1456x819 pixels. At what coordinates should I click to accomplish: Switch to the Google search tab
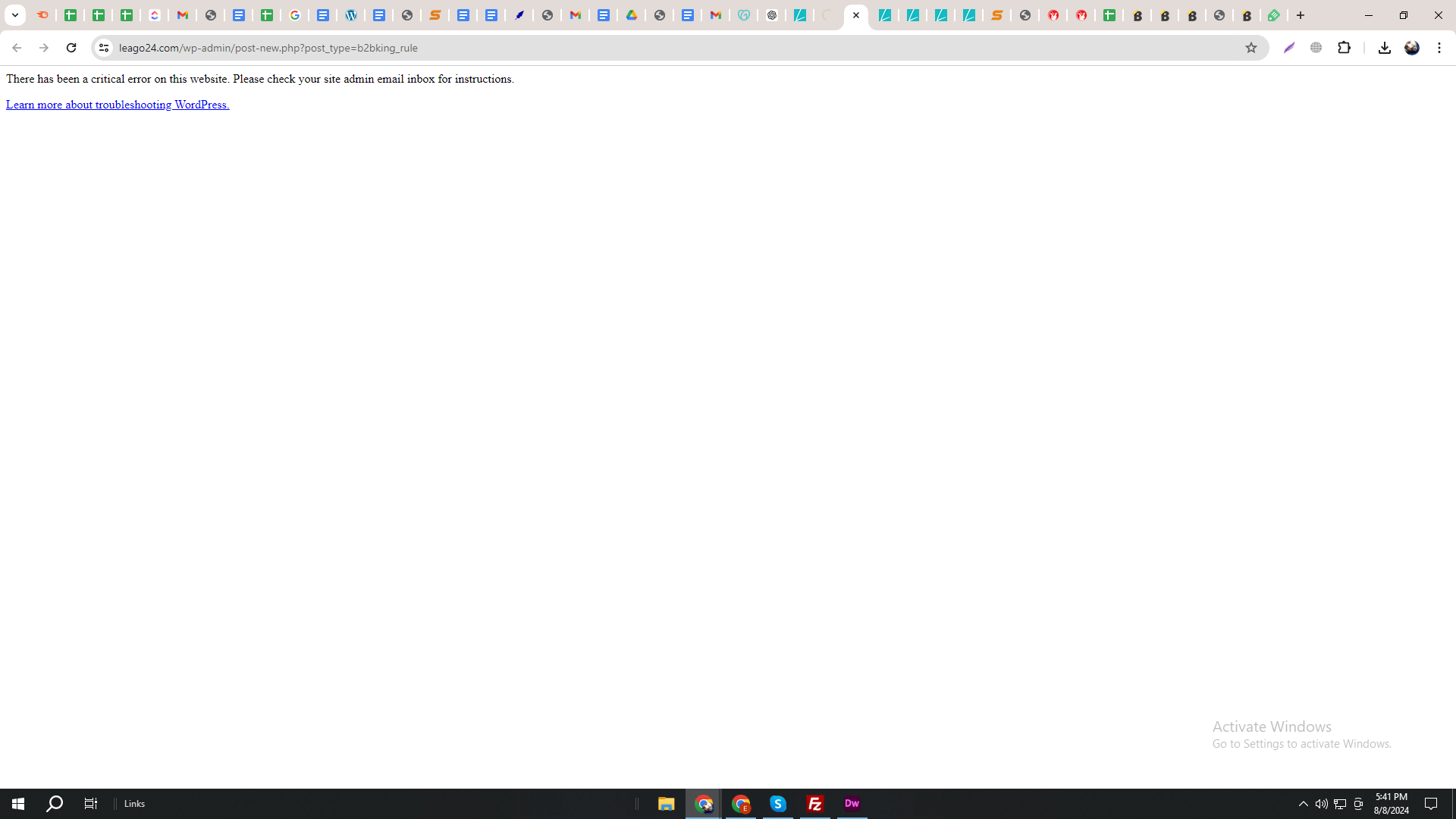[x=295, y=15]
